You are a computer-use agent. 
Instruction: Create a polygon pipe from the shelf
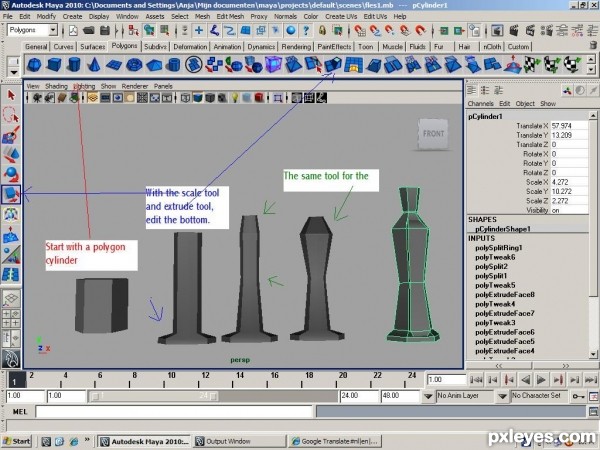[x=174, y=64]
